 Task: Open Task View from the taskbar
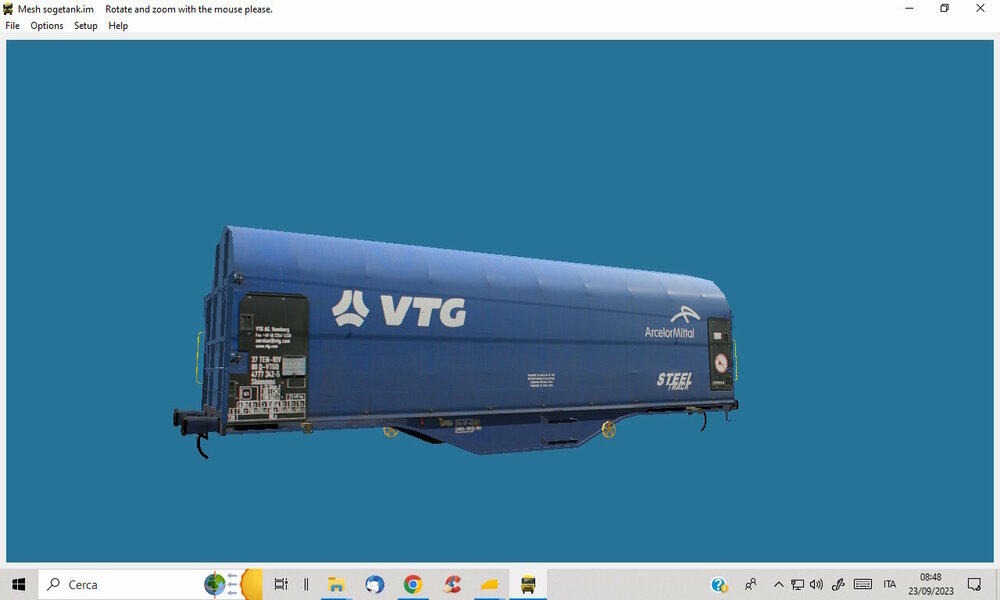[x=281, y=584]
